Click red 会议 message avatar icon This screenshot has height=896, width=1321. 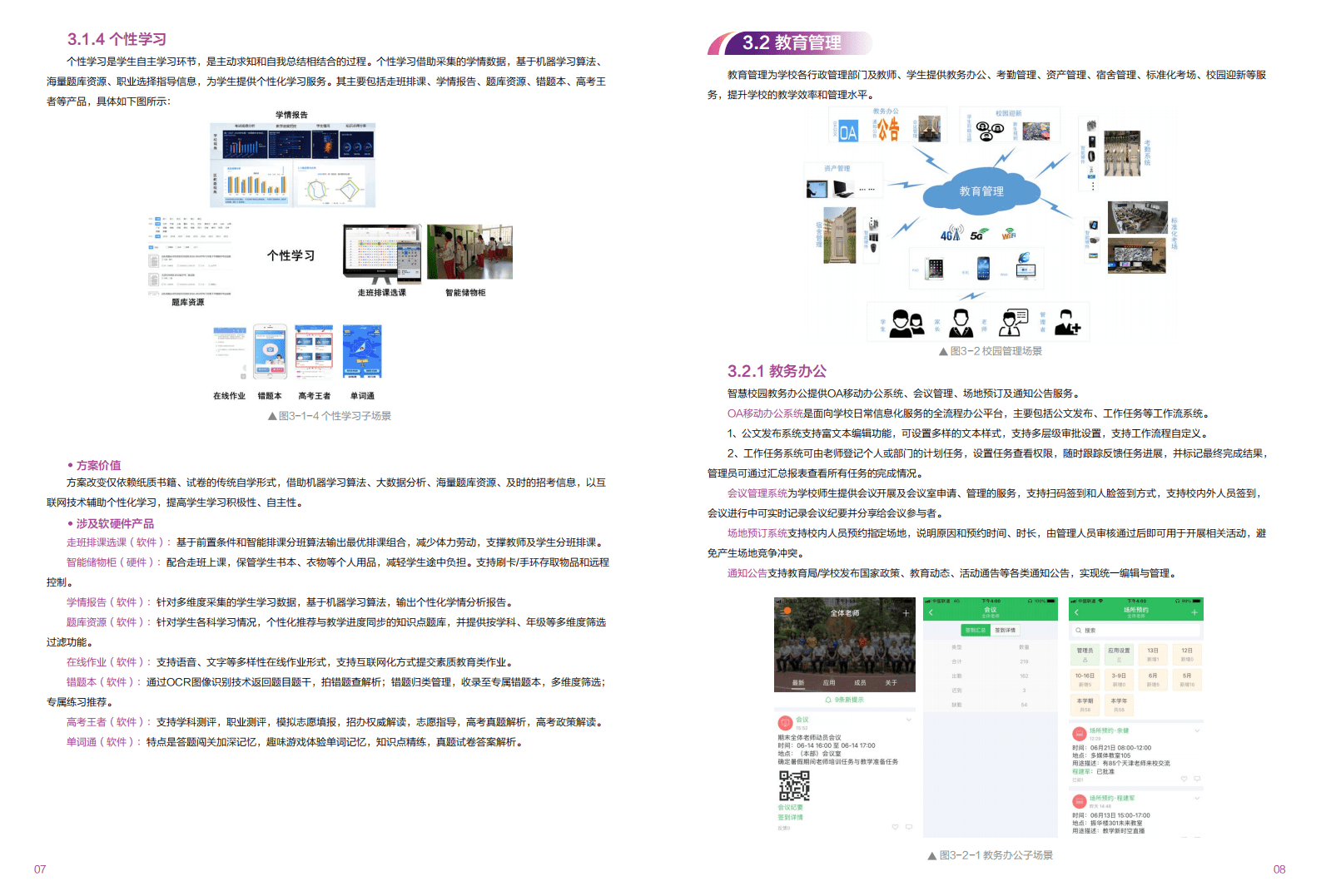(785, 723)
